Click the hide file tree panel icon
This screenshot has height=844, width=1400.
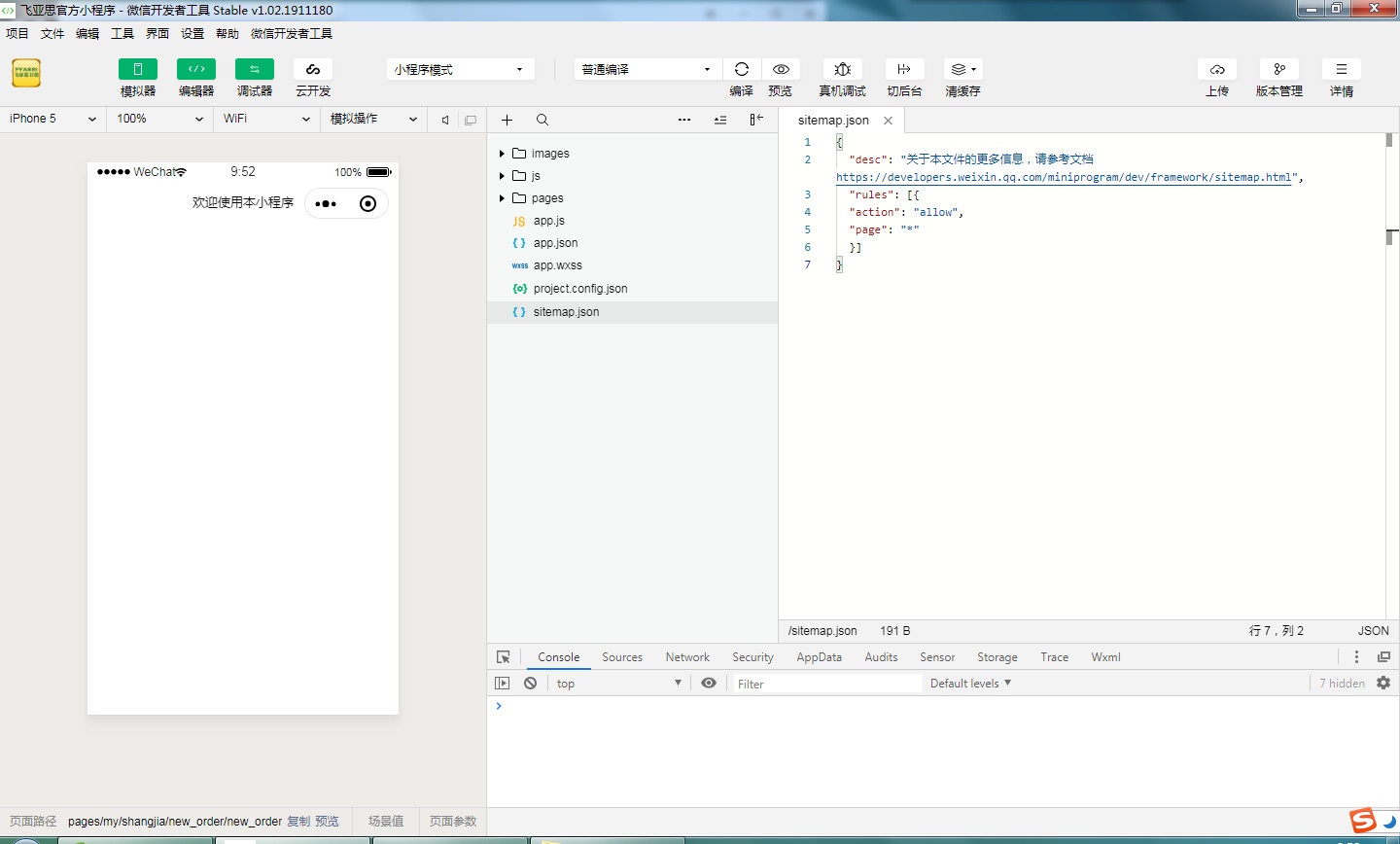pos(756,120)
